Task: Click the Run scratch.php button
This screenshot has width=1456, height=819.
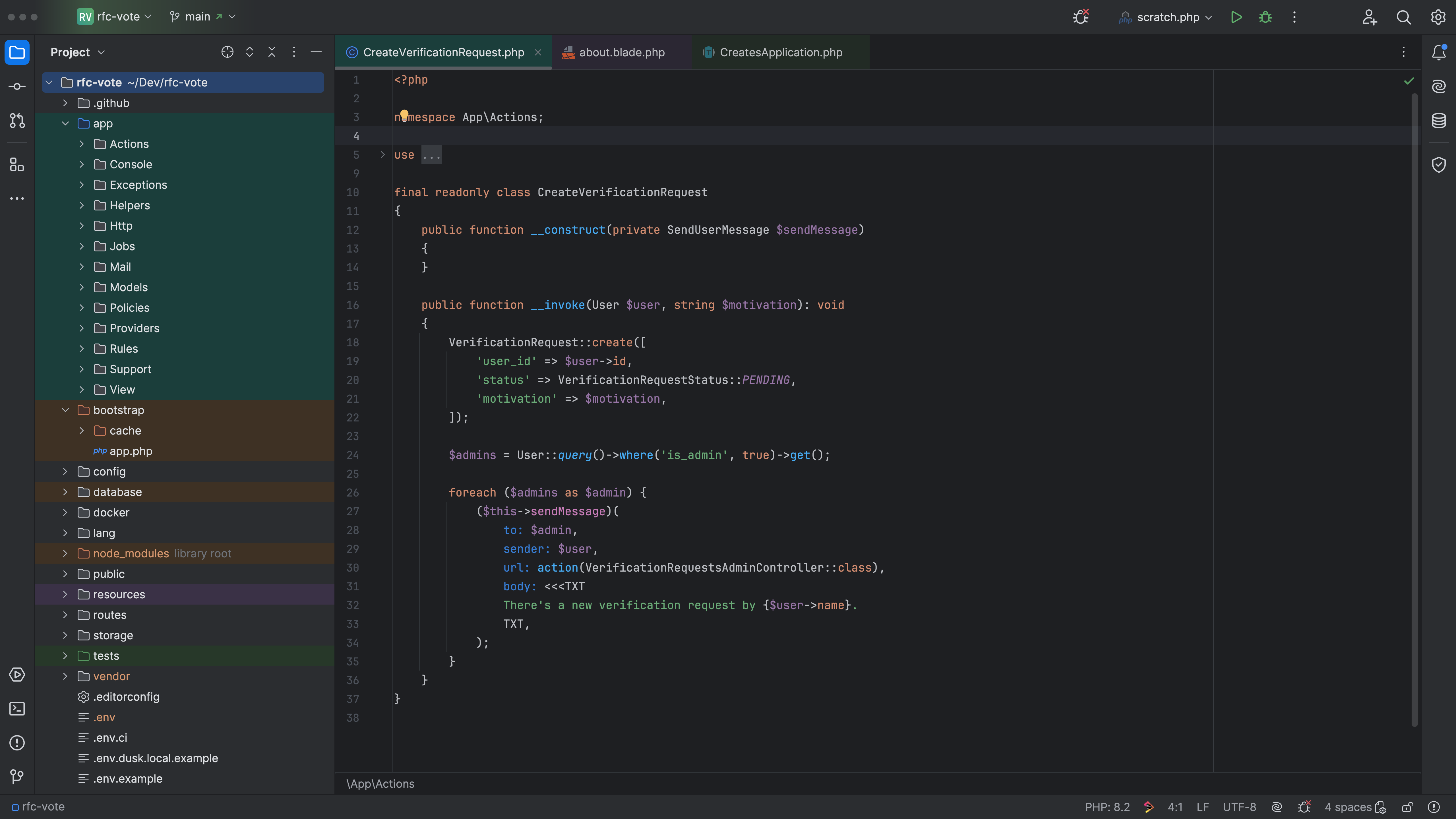Action: click(x=1236, y=17)
